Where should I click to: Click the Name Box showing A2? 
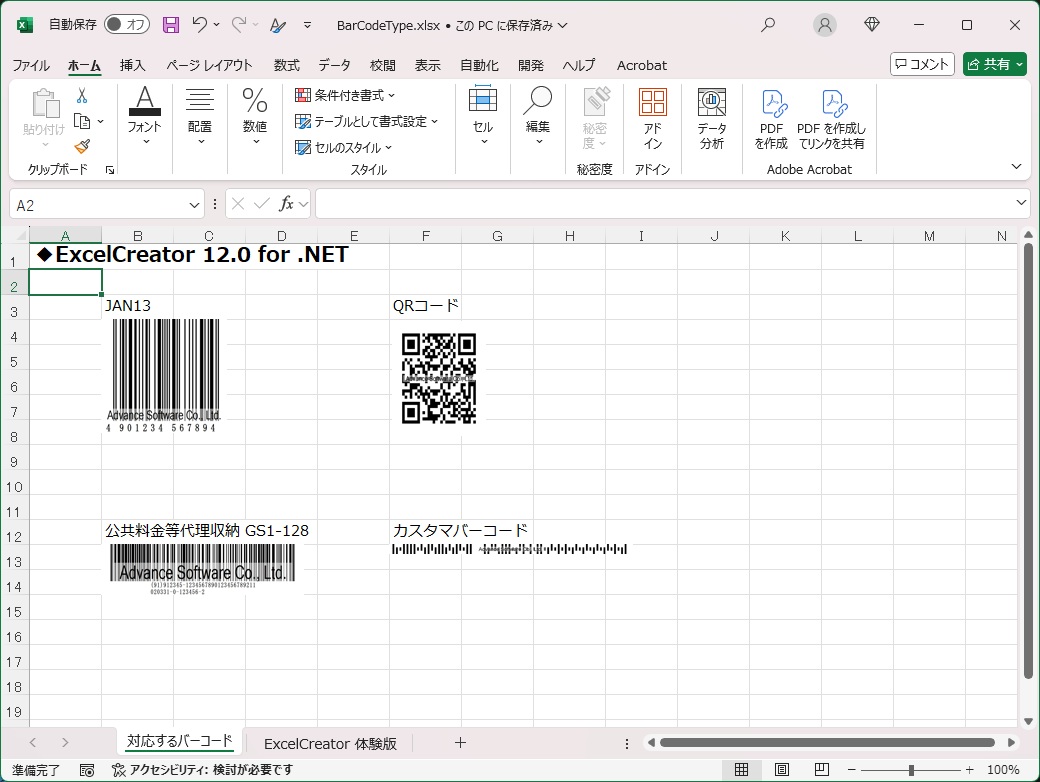(99, 205)
